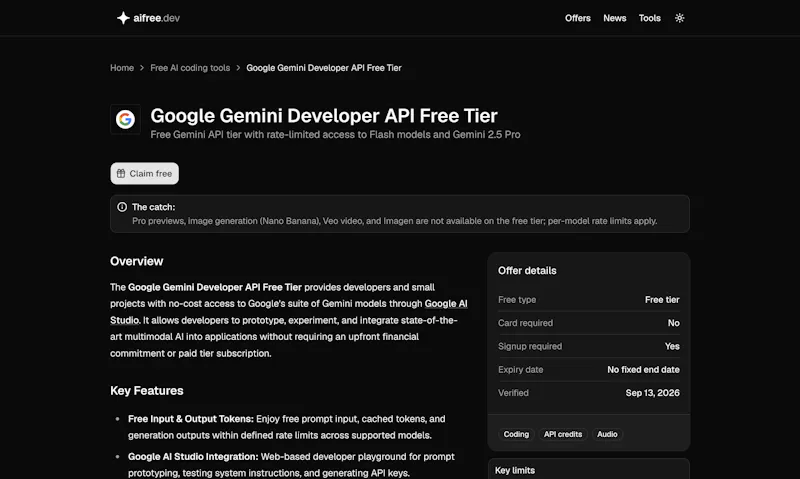
Task: Click the Overview heading
Action: point(137,261)
